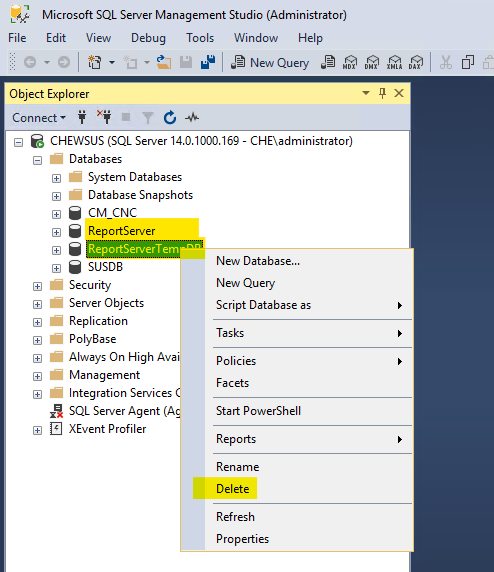Click the Activity Monitor pulse icon
Screen dimensions: 494x572
(192, 117)
